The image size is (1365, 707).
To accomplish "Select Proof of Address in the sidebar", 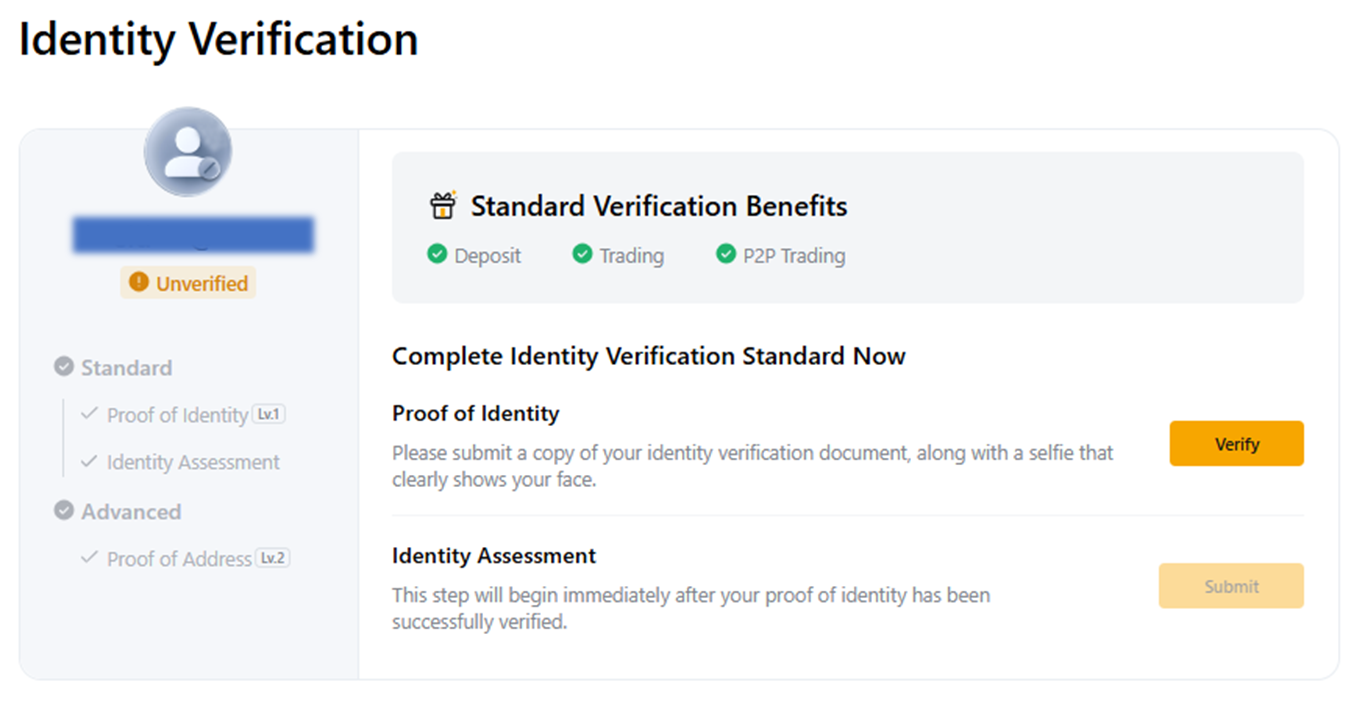I will pyautogui.click(x=179, y=559).
